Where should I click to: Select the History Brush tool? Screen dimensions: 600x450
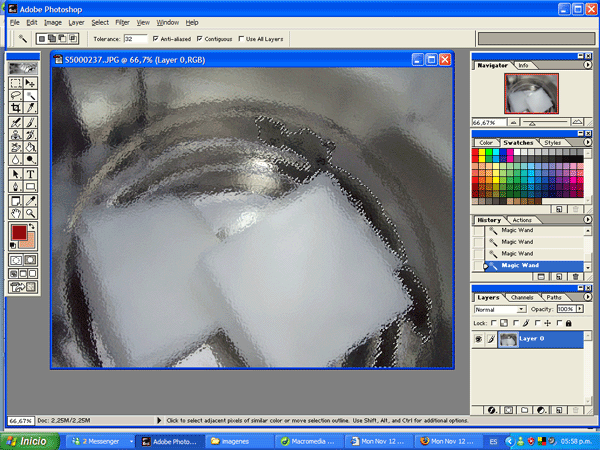tap(30, 135)
